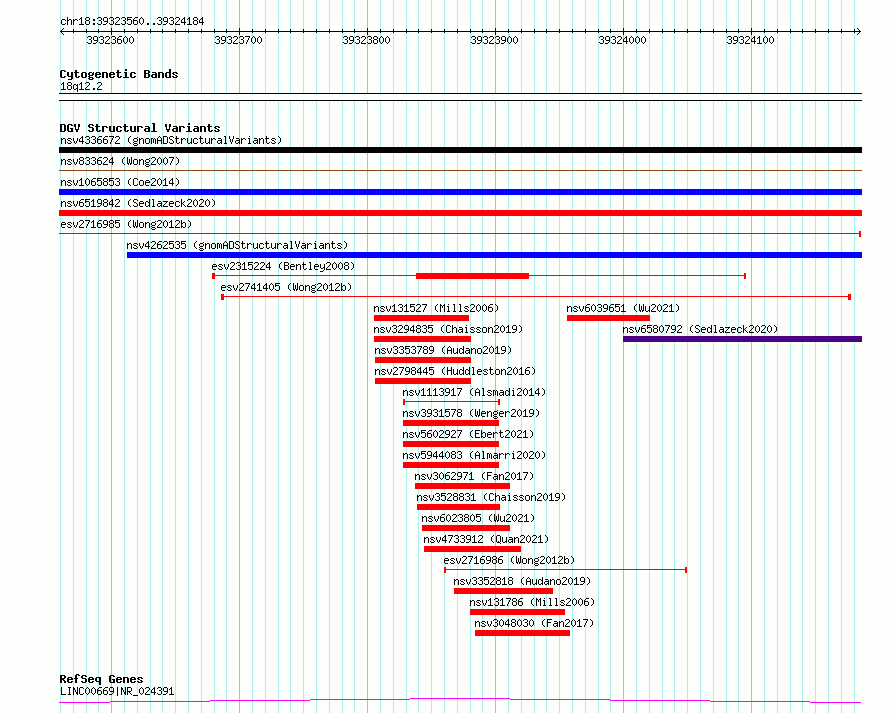Click the 18q12.2 cytogenetic band label
The width and height of the screenshot is (890, 713).
81,86
